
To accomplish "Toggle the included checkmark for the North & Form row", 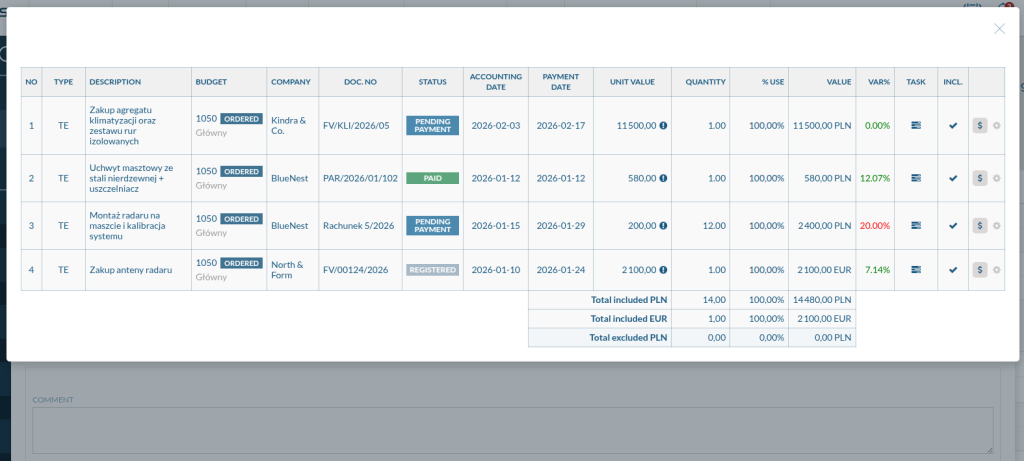I will (953, 270).
